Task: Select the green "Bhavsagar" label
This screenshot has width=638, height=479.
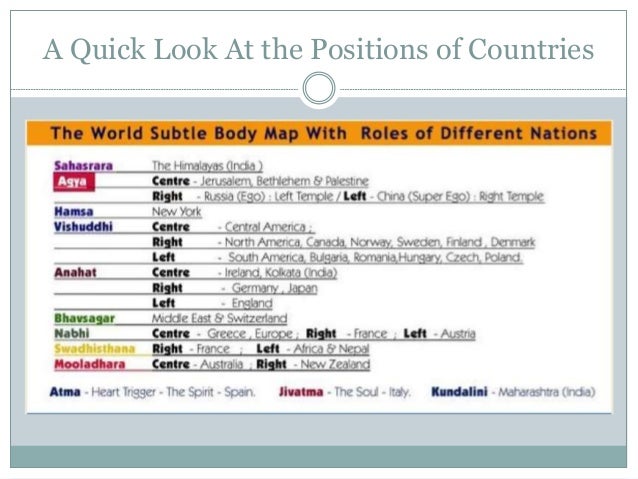Action: (x=85, y=318)
